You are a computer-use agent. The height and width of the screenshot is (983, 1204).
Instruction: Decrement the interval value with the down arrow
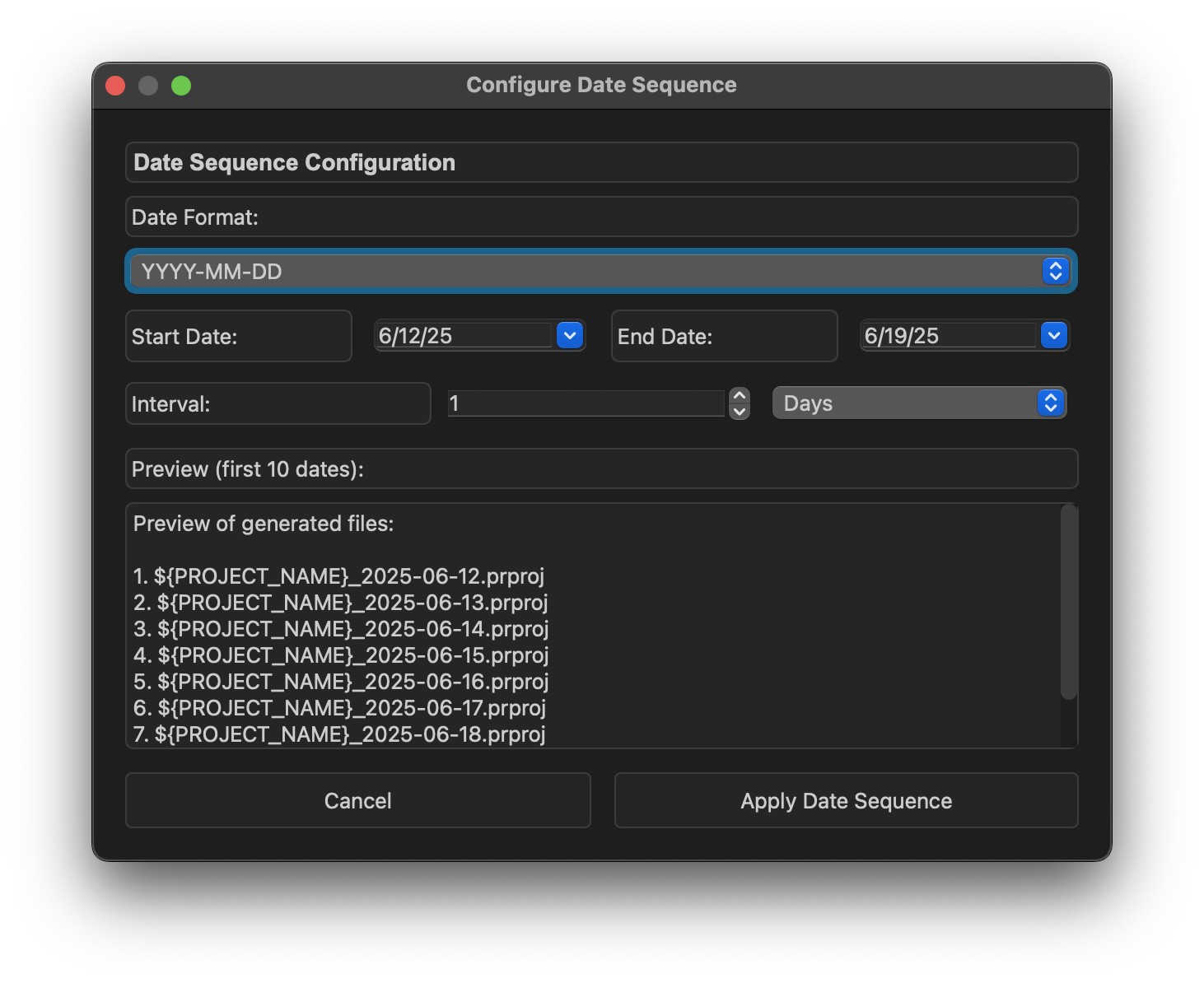point(739,411)
